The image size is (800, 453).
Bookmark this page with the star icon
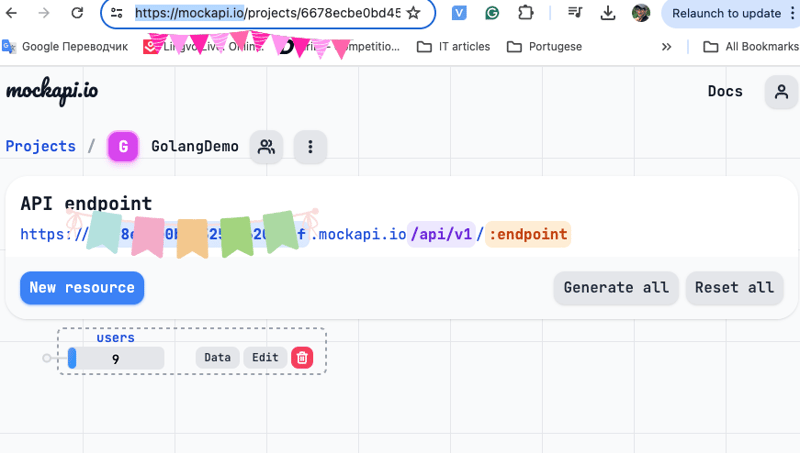[x=413, y=13]
